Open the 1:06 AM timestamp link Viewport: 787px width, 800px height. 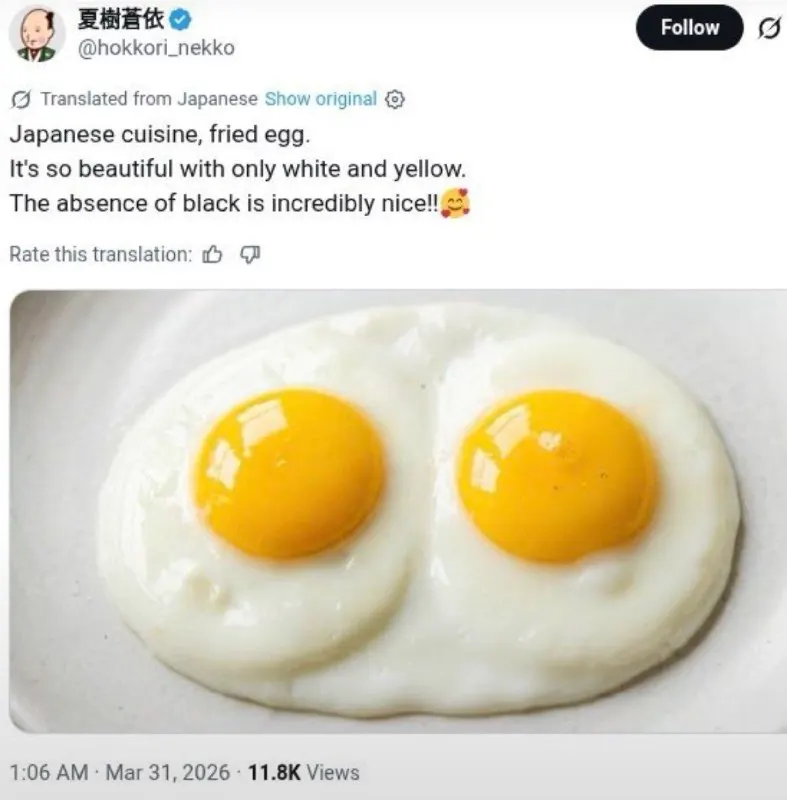(x=49, y=772)
